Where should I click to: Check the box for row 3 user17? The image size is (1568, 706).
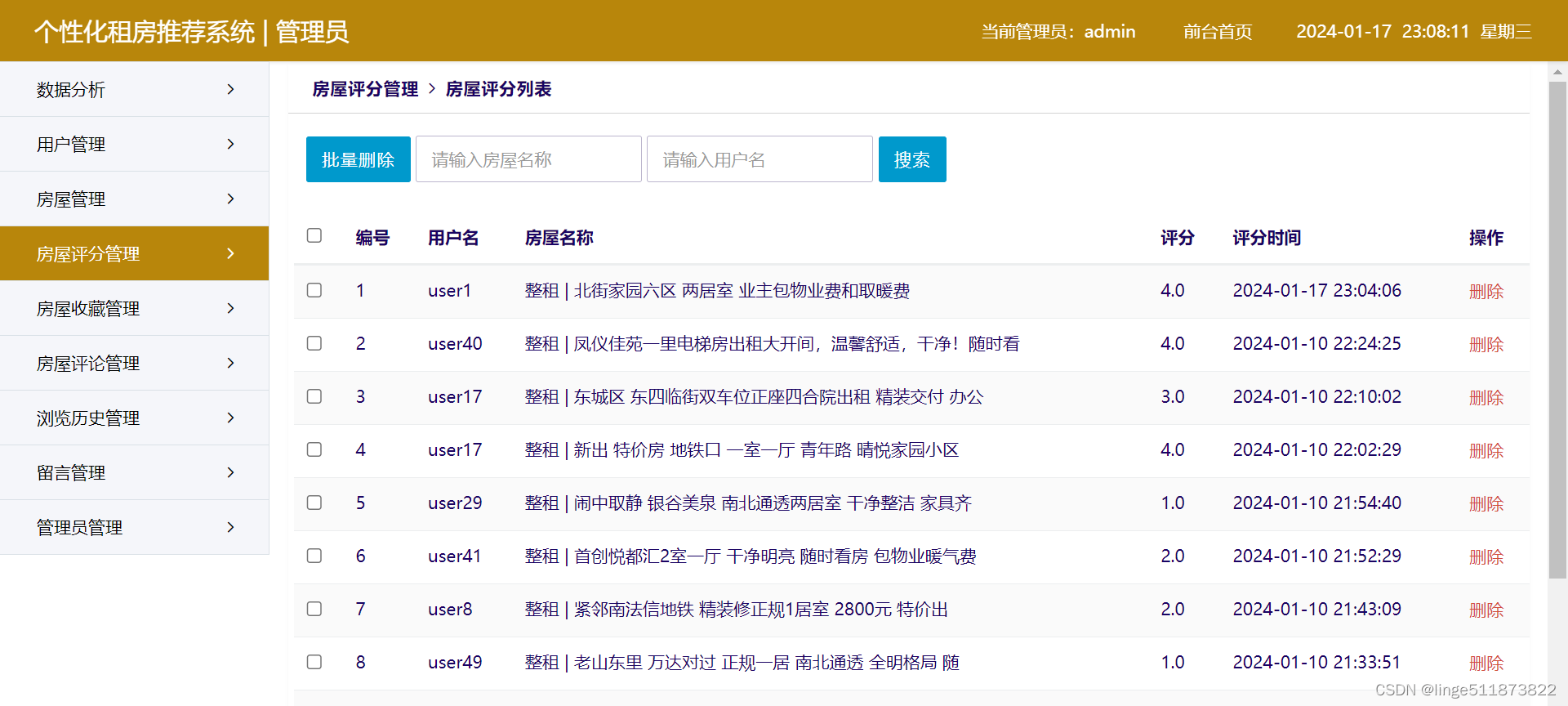[x=314, y=396]
